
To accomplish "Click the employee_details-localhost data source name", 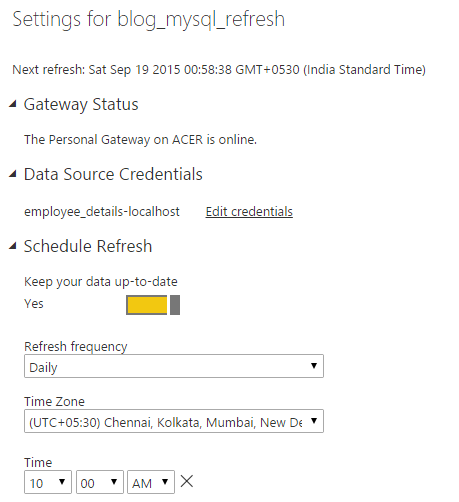I will (x=102, y=212).
